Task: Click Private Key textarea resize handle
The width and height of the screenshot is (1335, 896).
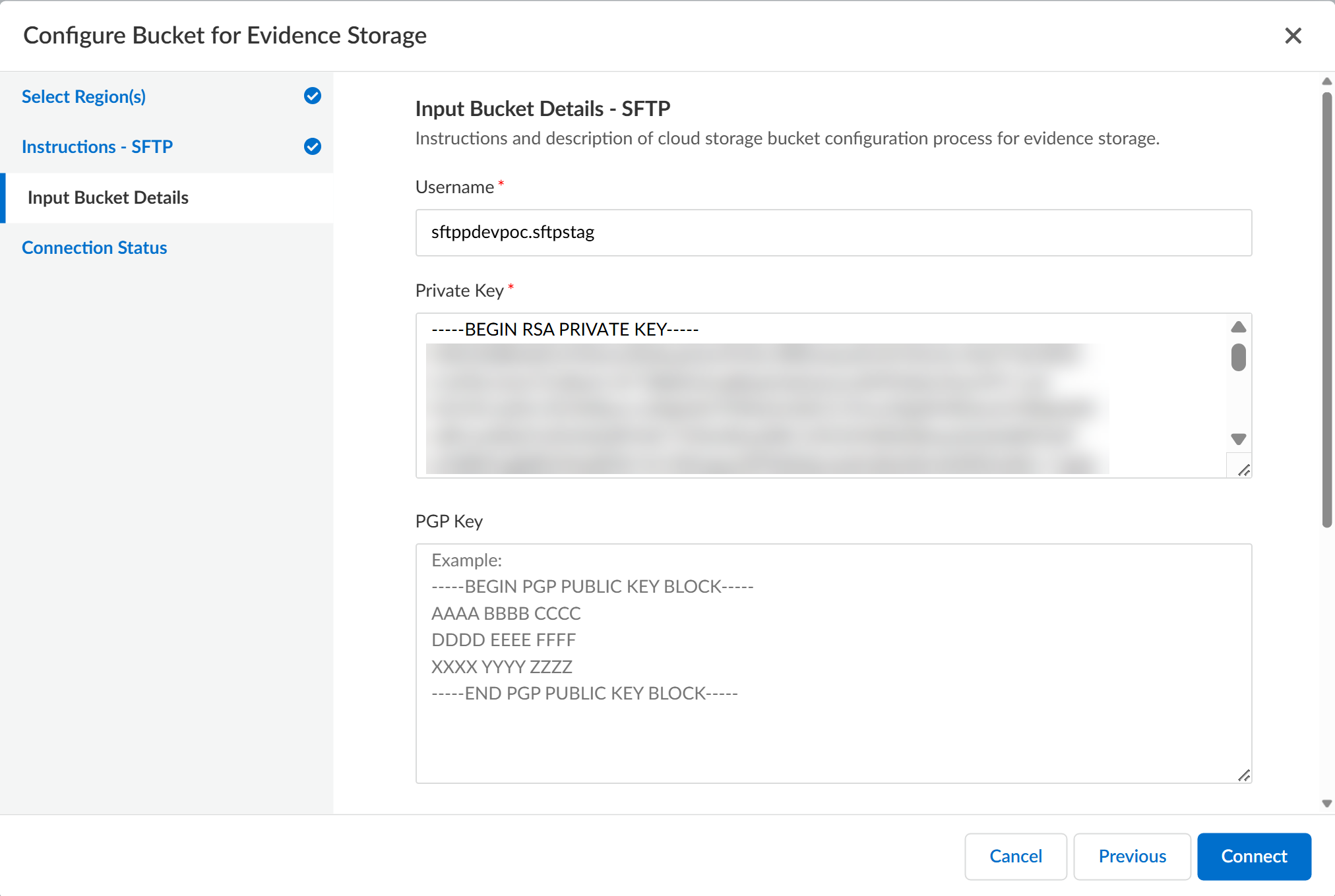Action: pos(1244,470)
